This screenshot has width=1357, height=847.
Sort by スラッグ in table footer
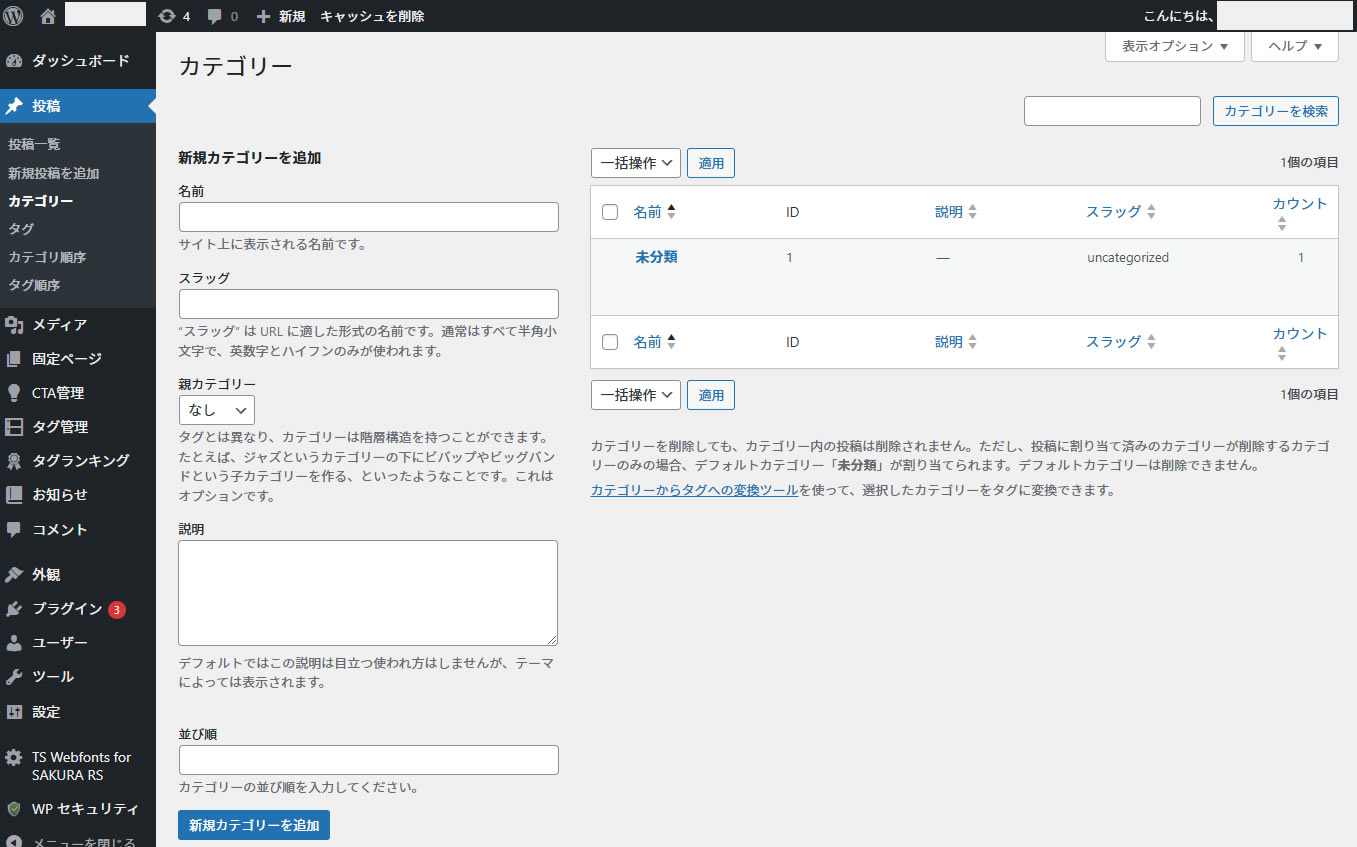click(1121, 342)
